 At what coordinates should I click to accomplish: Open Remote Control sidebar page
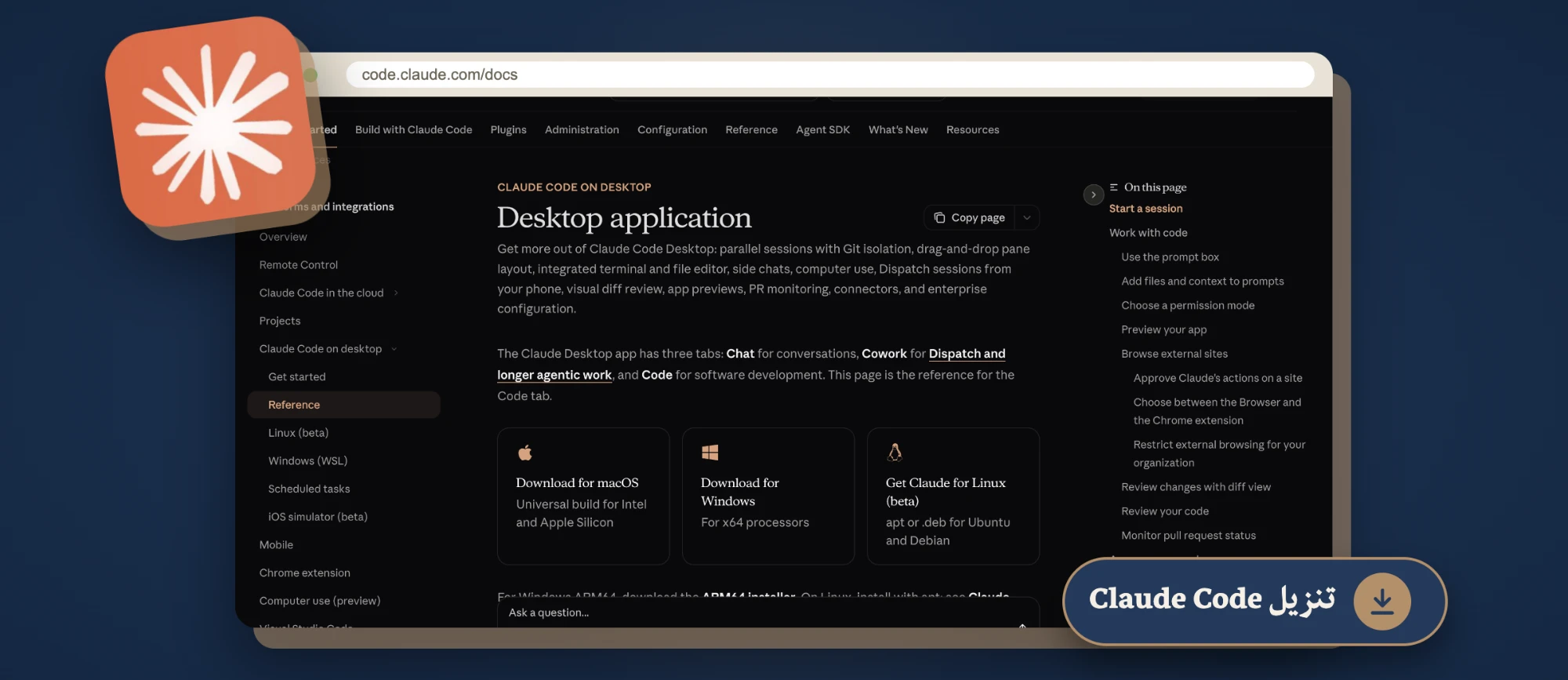299,265
